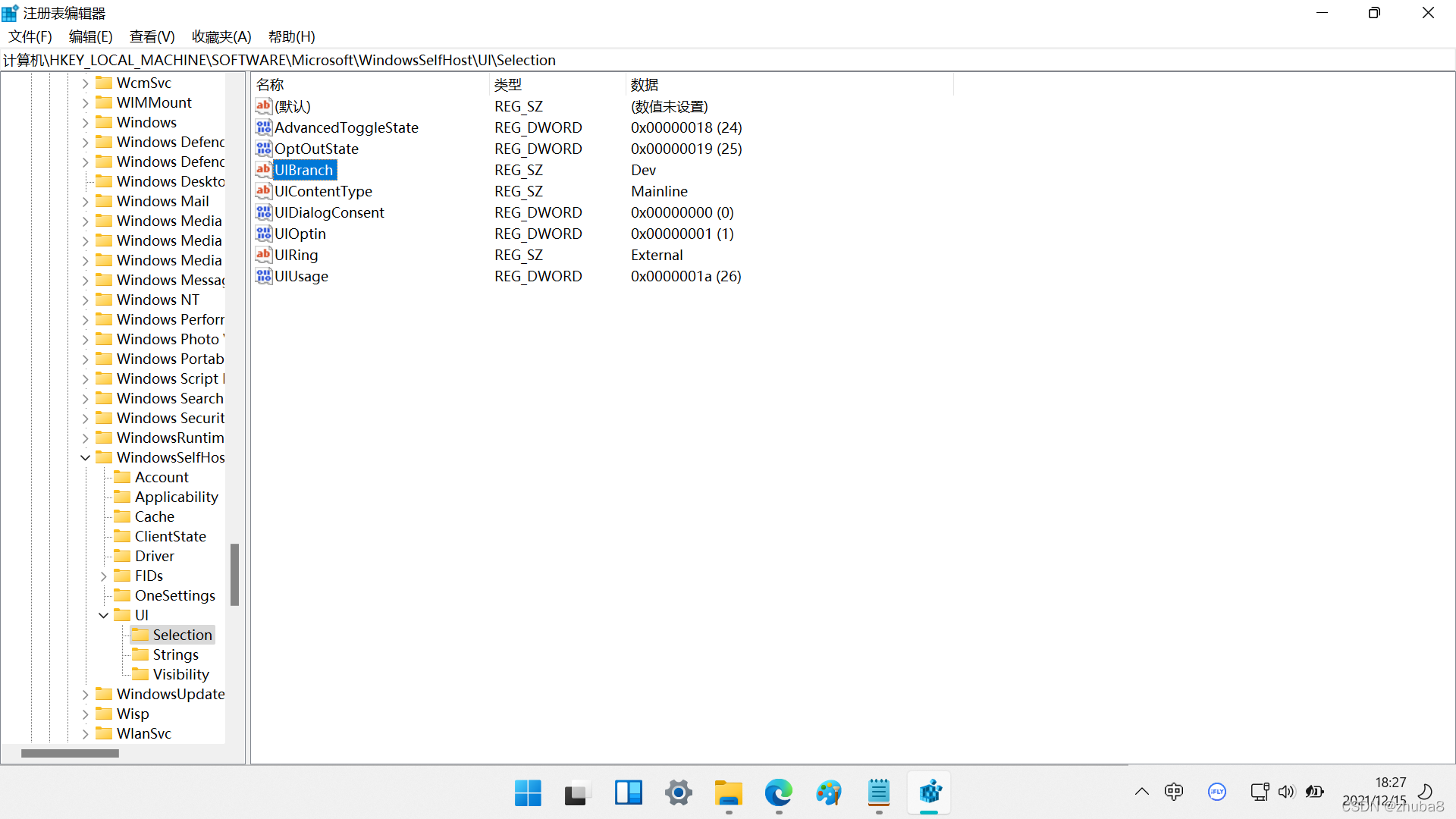Select the Account key in tree

click(162, 477)
